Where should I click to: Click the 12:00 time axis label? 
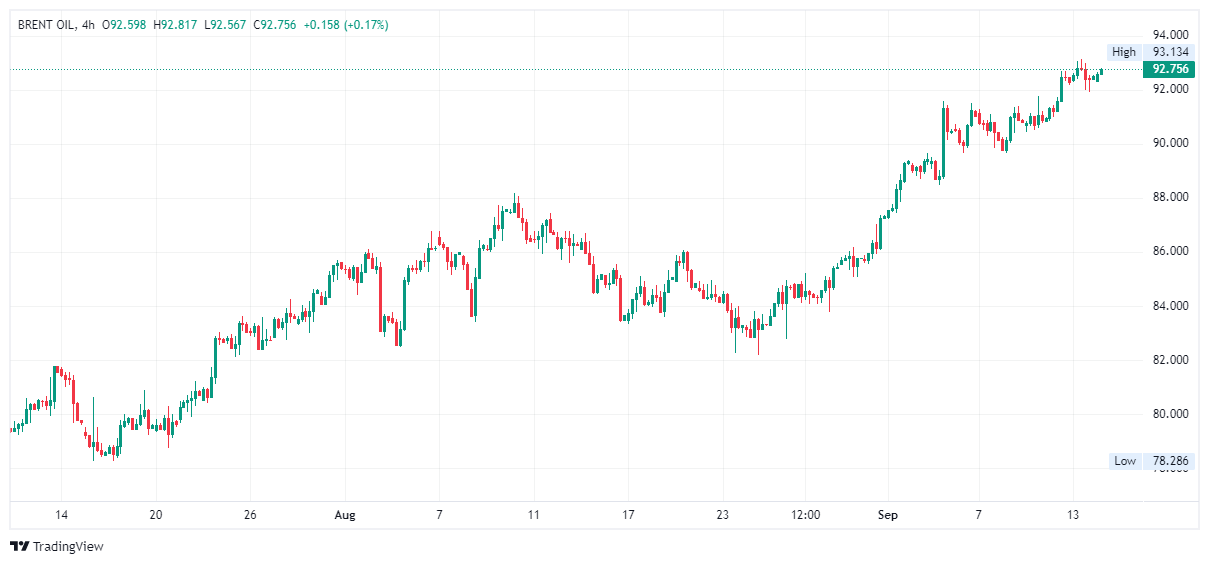pos(805,515)
